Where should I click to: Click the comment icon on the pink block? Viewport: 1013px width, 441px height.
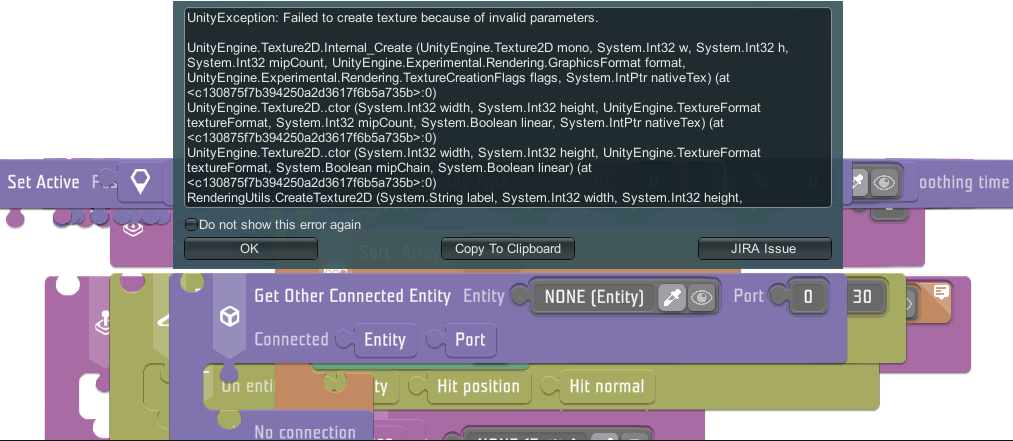pos(941,292)
